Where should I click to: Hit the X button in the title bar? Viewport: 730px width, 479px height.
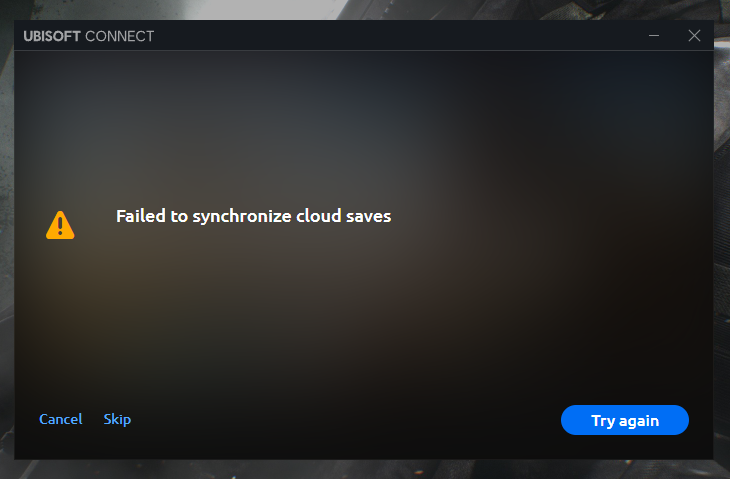tap(694, 36)
